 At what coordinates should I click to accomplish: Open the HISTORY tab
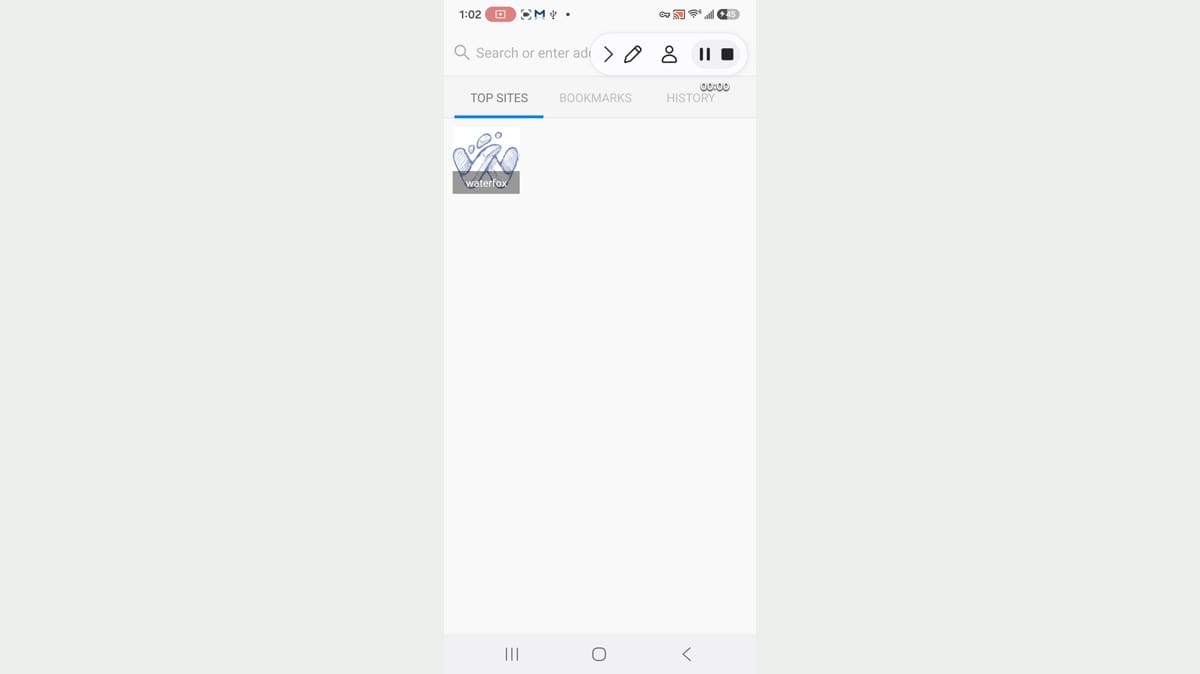[x=690, y=98]
